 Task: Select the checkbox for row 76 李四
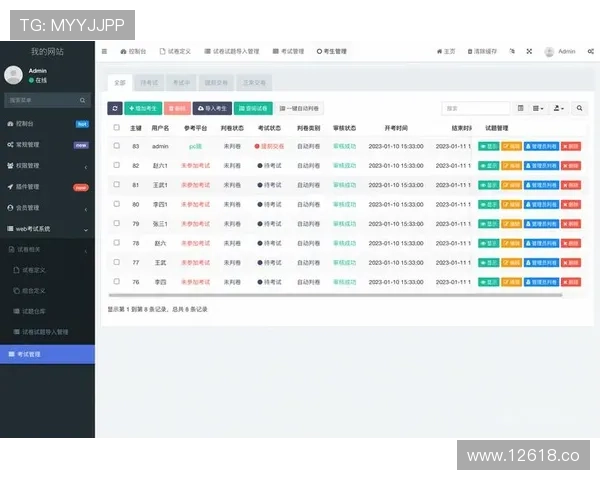(x=117, y=282)
